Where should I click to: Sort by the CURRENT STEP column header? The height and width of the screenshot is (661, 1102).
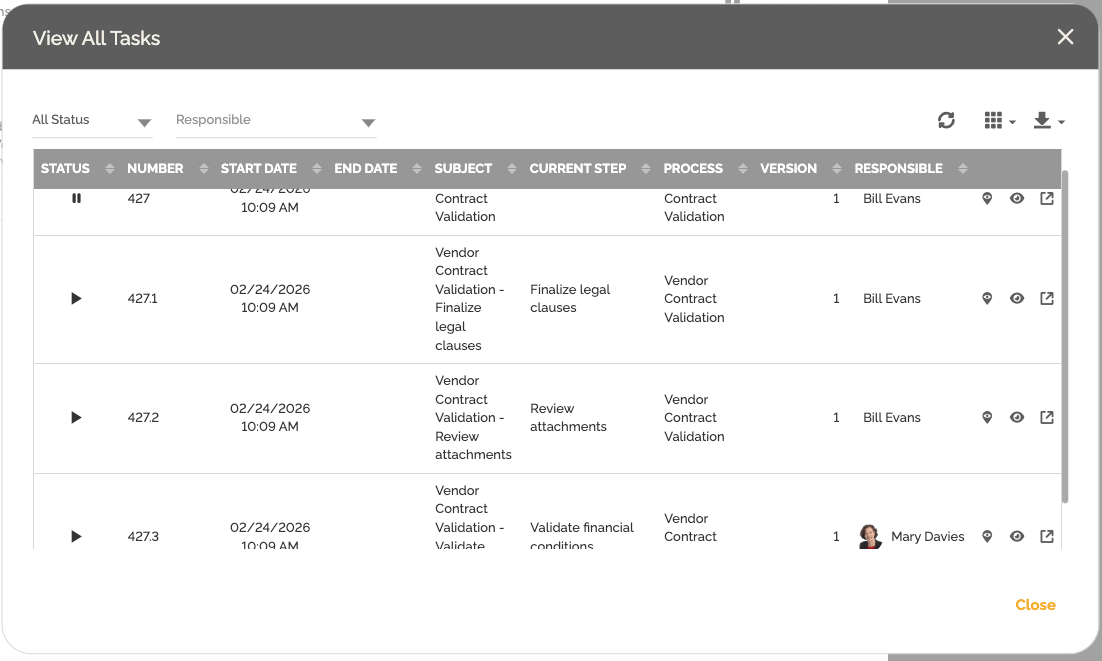[578, 169]
